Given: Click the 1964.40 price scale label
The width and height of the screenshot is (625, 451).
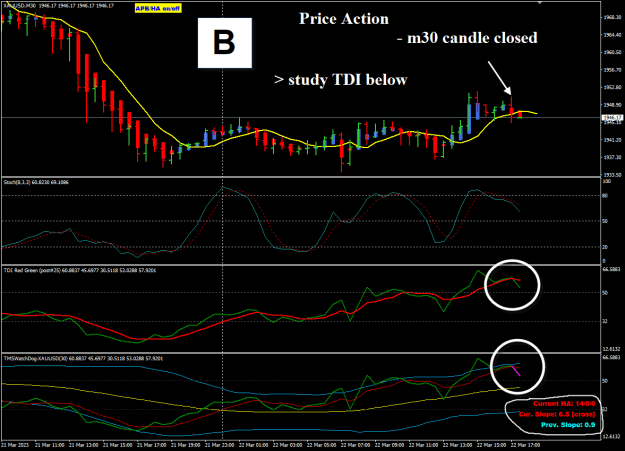Looking at the screenshot, I should [x=613, y=35].
